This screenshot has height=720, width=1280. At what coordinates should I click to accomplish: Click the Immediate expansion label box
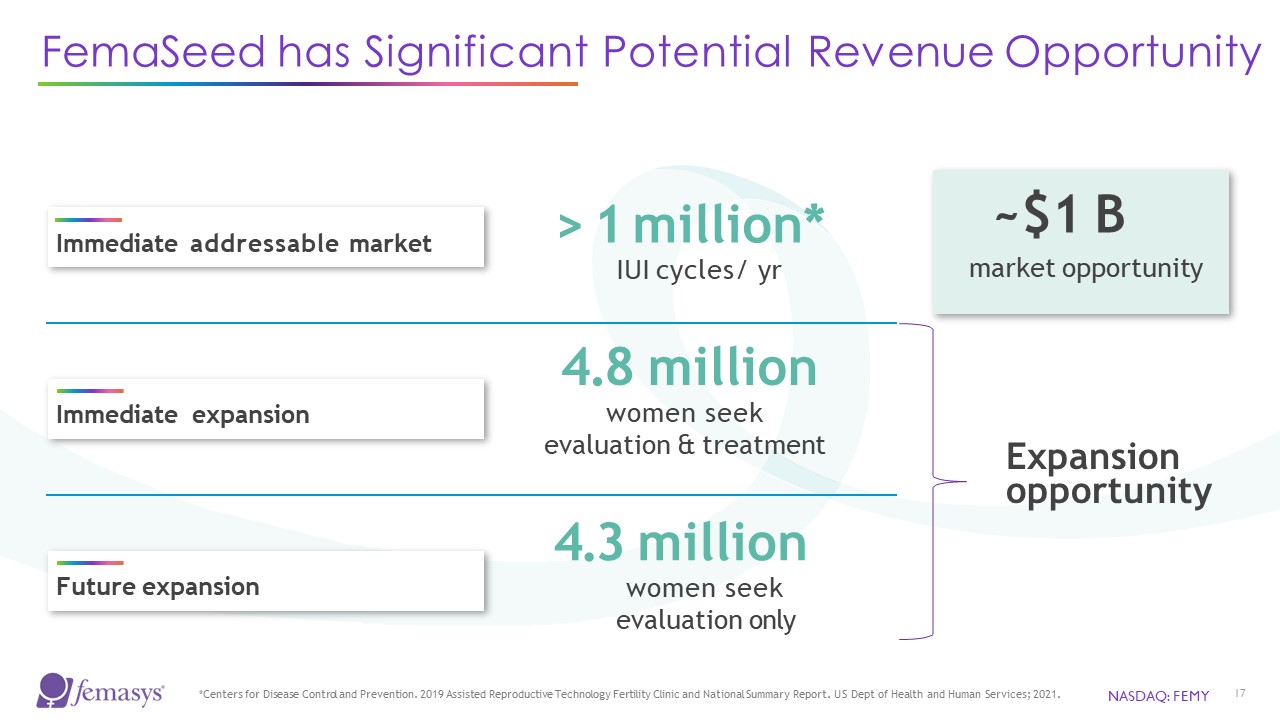[x=265, y=410]
